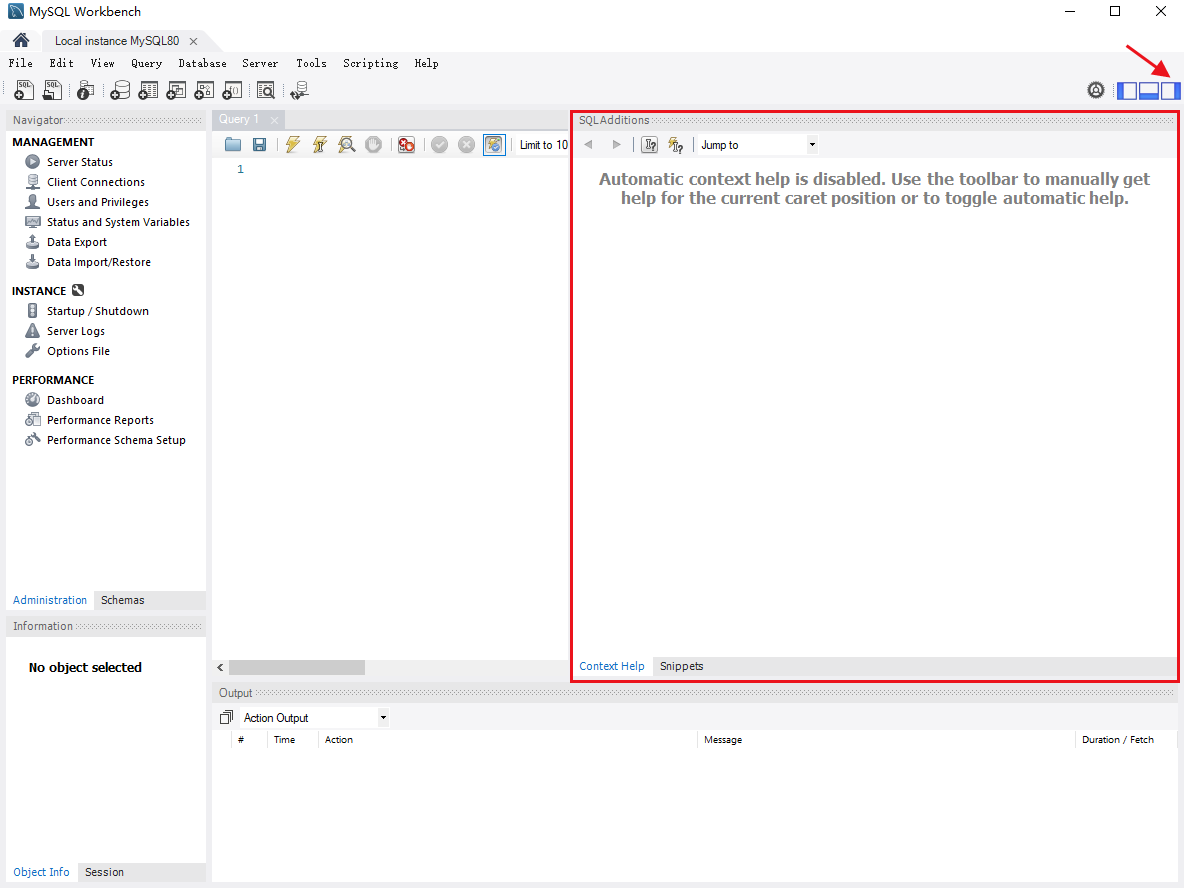Viewport: 1185px width, 888px height.
Task: Go back in context help history
Action: click(x=588, y=144)
